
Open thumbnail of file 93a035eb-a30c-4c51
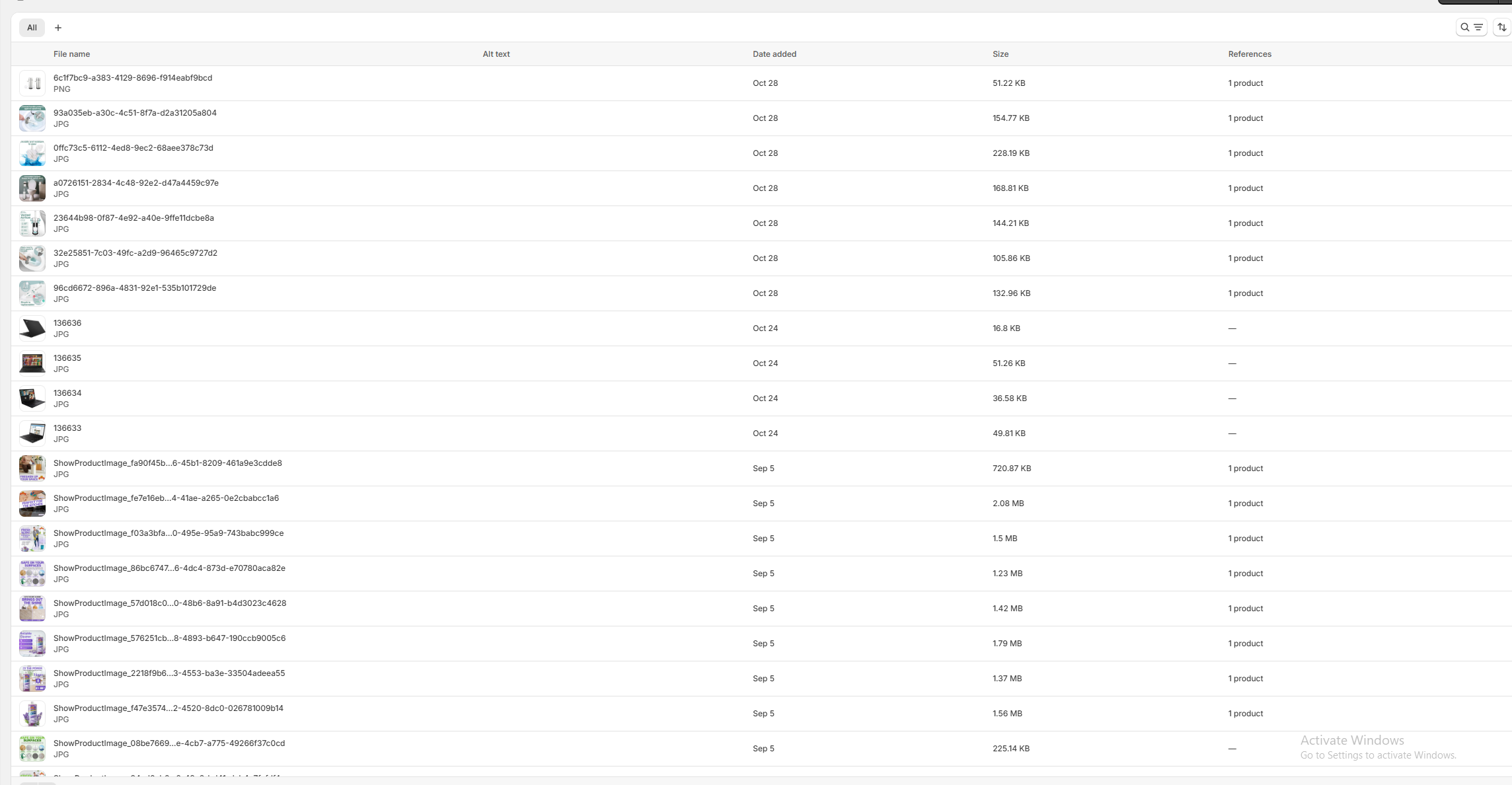tap(32, 118)
